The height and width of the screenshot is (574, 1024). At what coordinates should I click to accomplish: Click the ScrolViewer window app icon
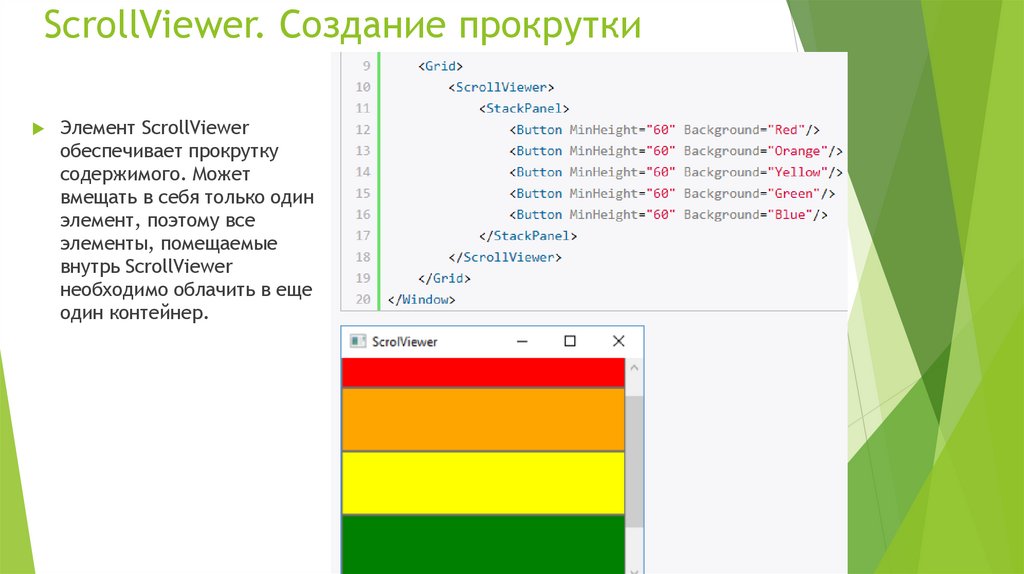tap(358, 341)
